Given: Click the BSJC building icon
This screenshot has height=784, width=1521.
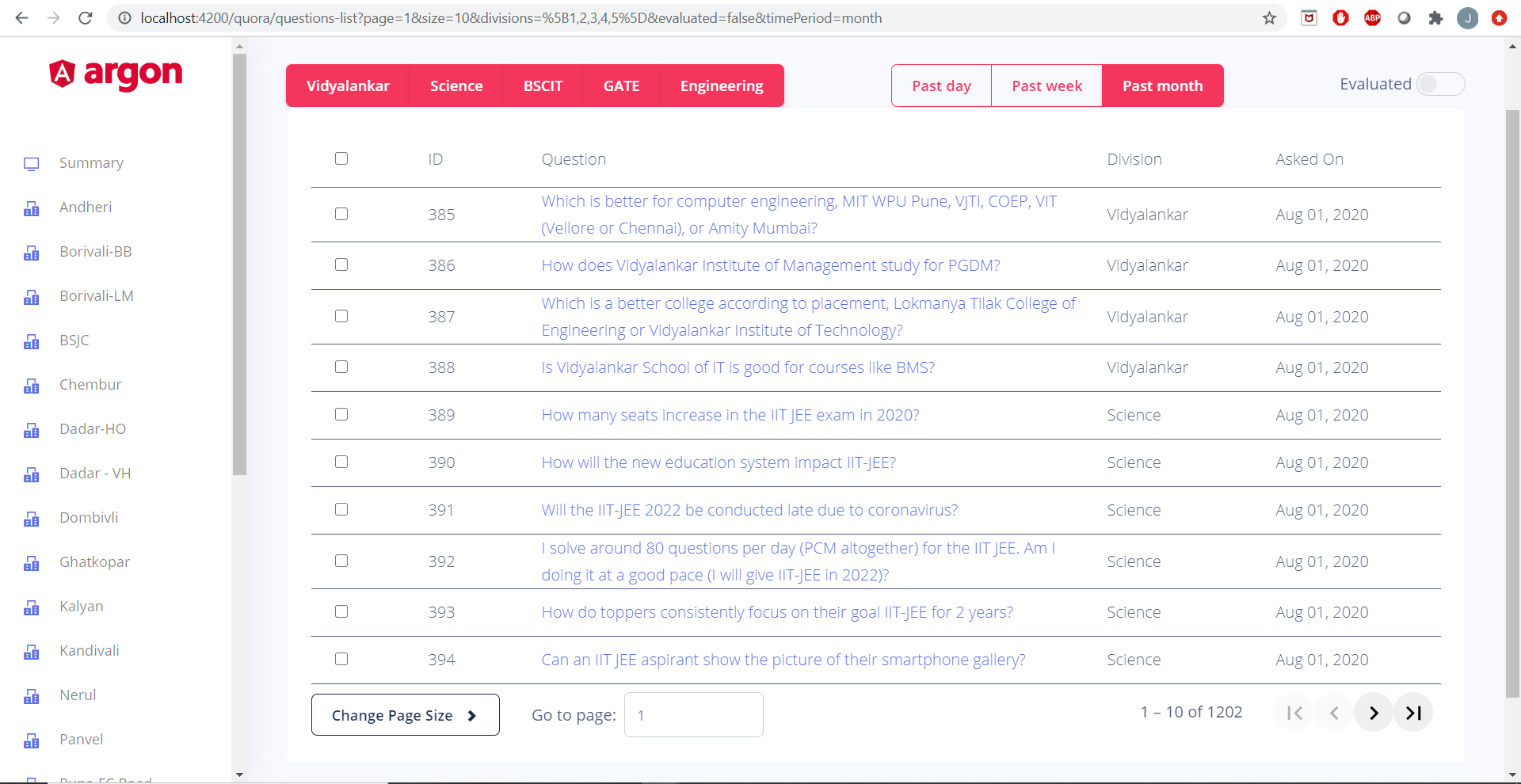Looking at the screenshot, I should tap(32, 341).
